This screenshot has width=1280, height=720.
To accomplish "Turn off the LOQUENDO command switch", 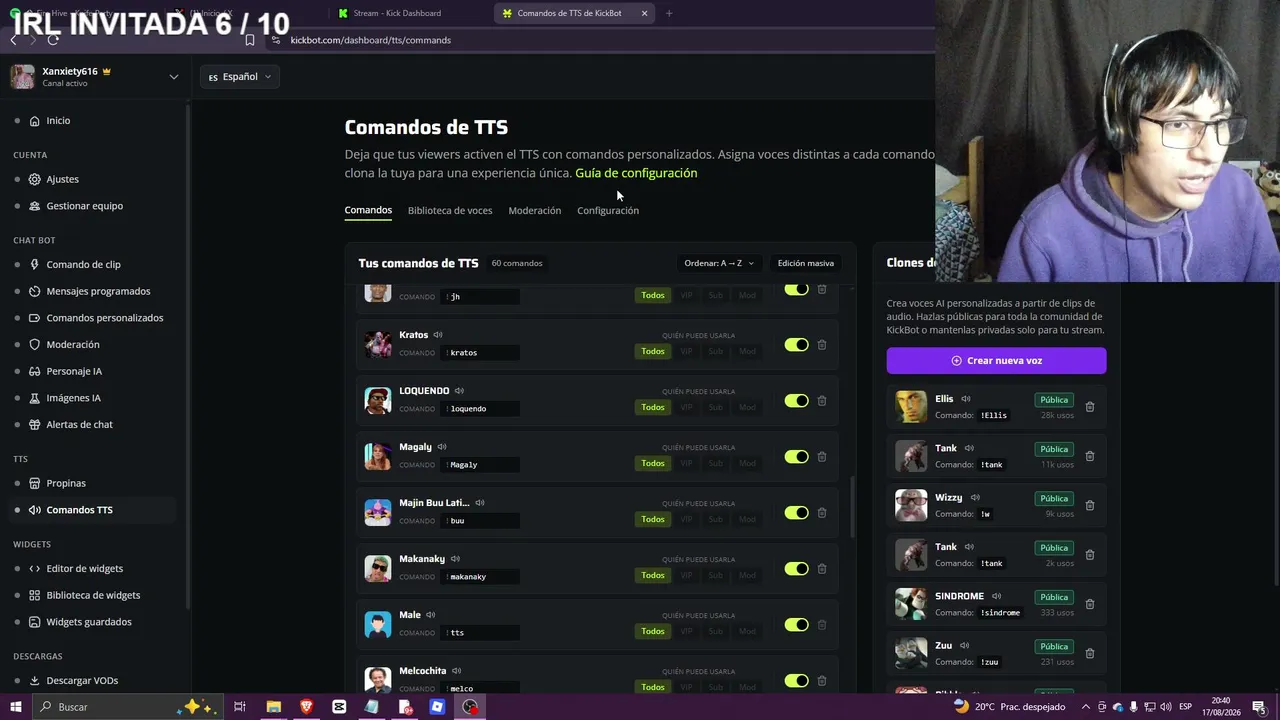I will click(796, 401).
